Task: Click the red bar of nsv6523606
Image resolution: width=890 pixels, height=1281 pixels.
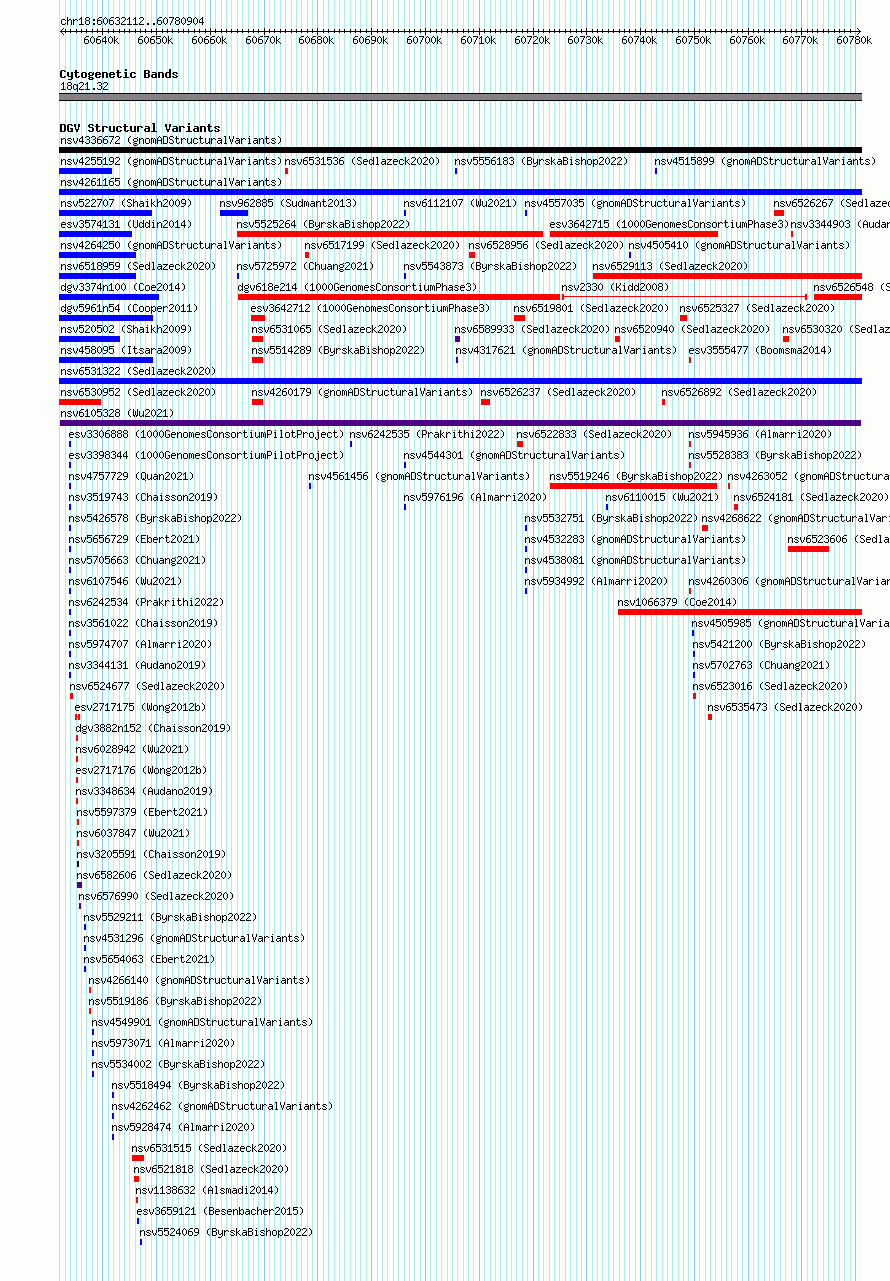Action: [808, 549]
